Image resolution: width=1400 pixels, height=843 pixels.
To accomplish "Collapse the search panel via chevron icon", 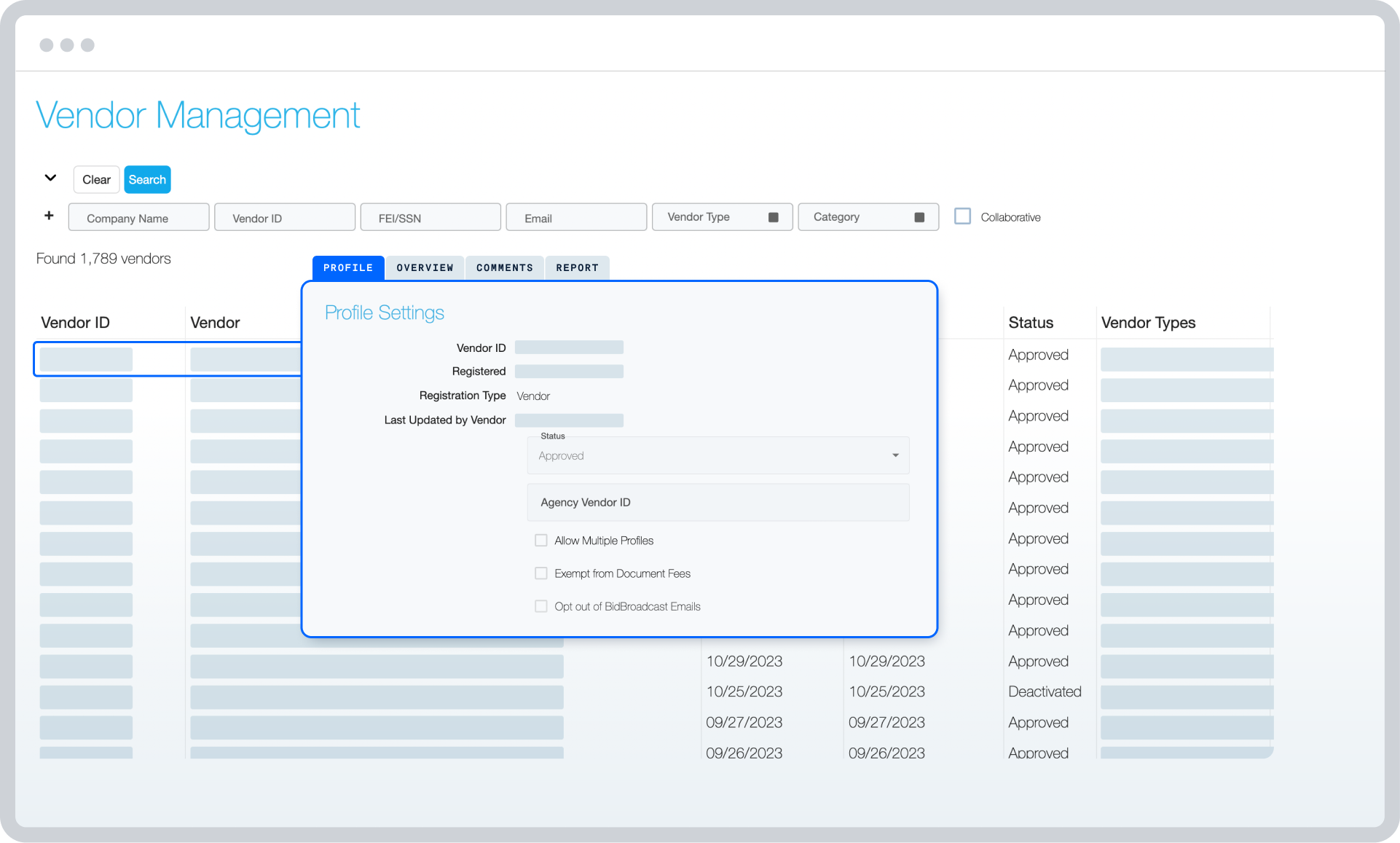I will [50, 177].
